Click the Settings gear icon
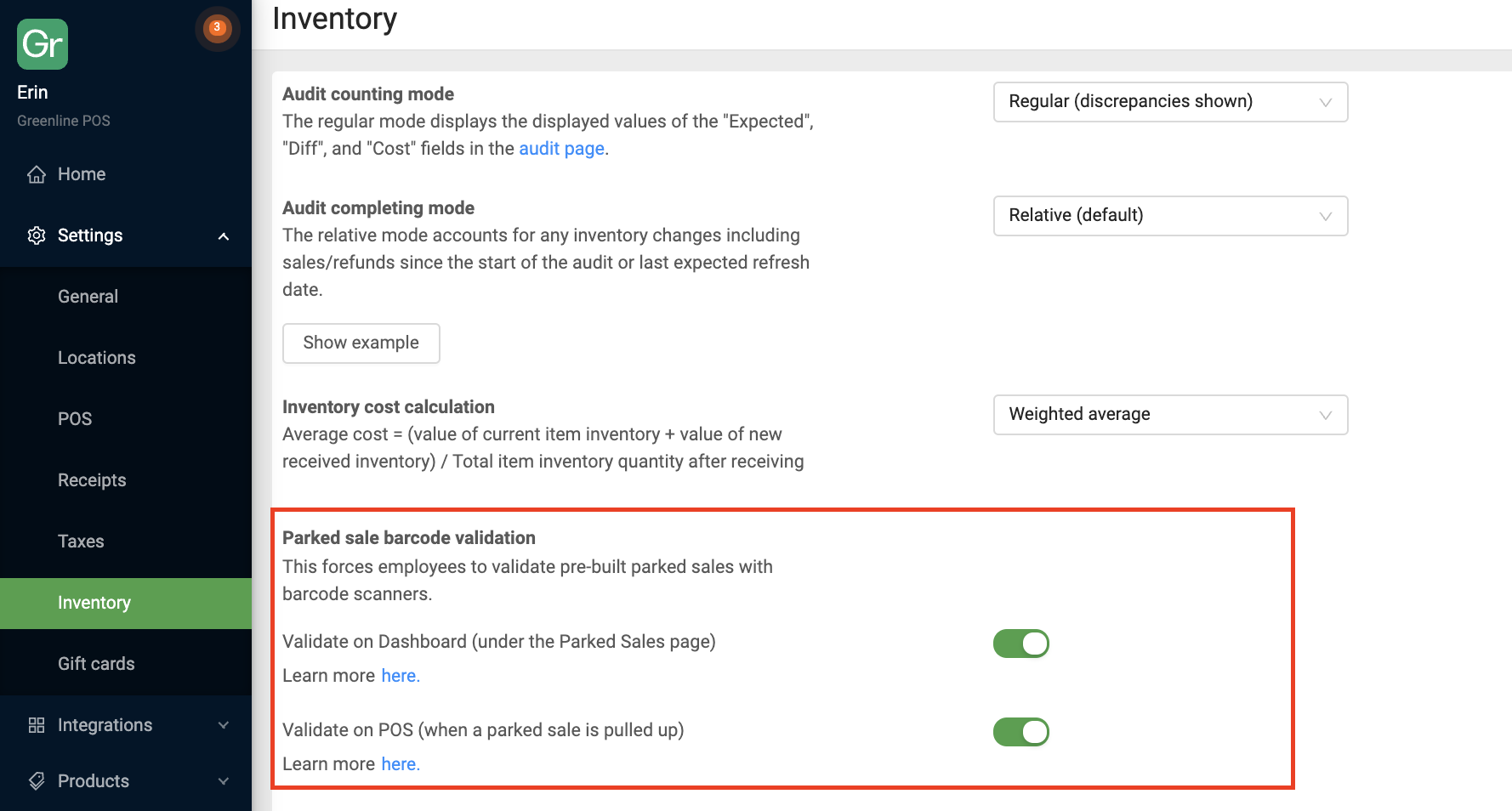Screen dimensions: 1512x811 coord(37,235)
